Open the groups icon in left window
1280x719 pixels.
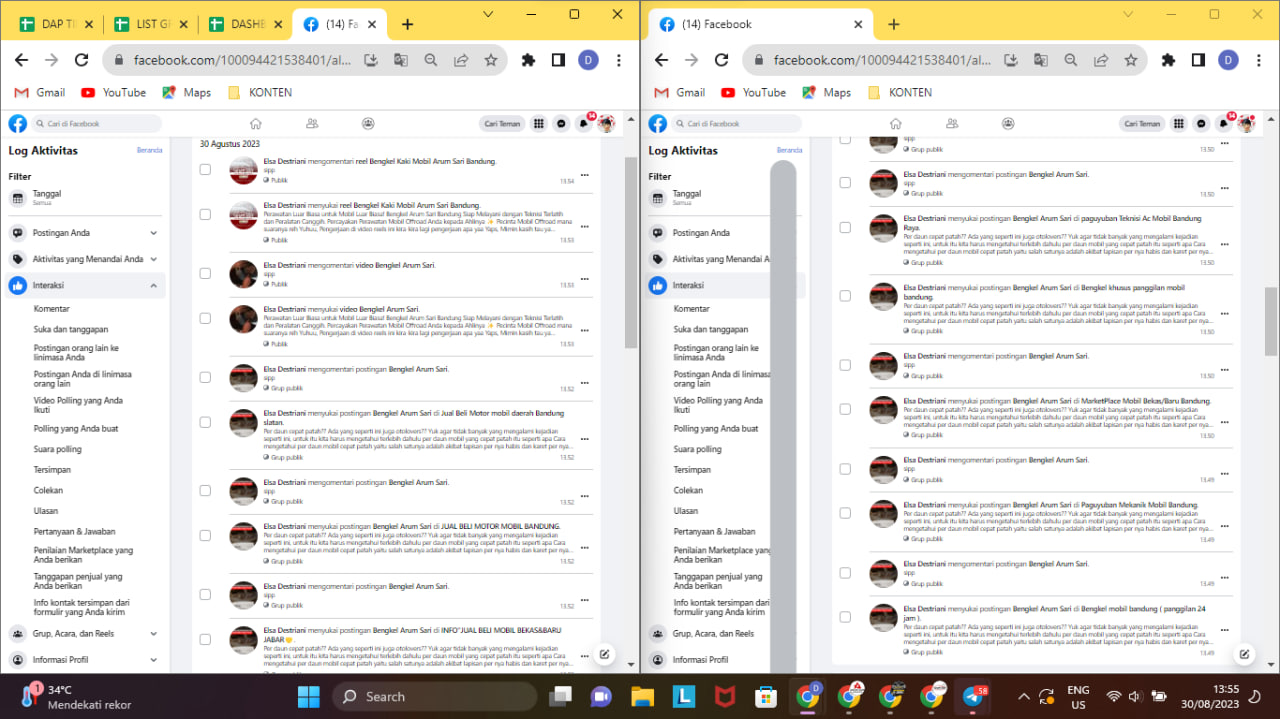click(x=368, y=124)
